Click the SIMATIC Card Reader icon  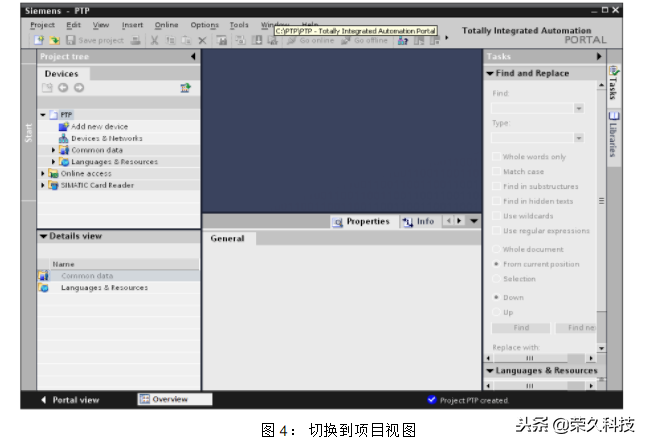click(x=53, y=185)
